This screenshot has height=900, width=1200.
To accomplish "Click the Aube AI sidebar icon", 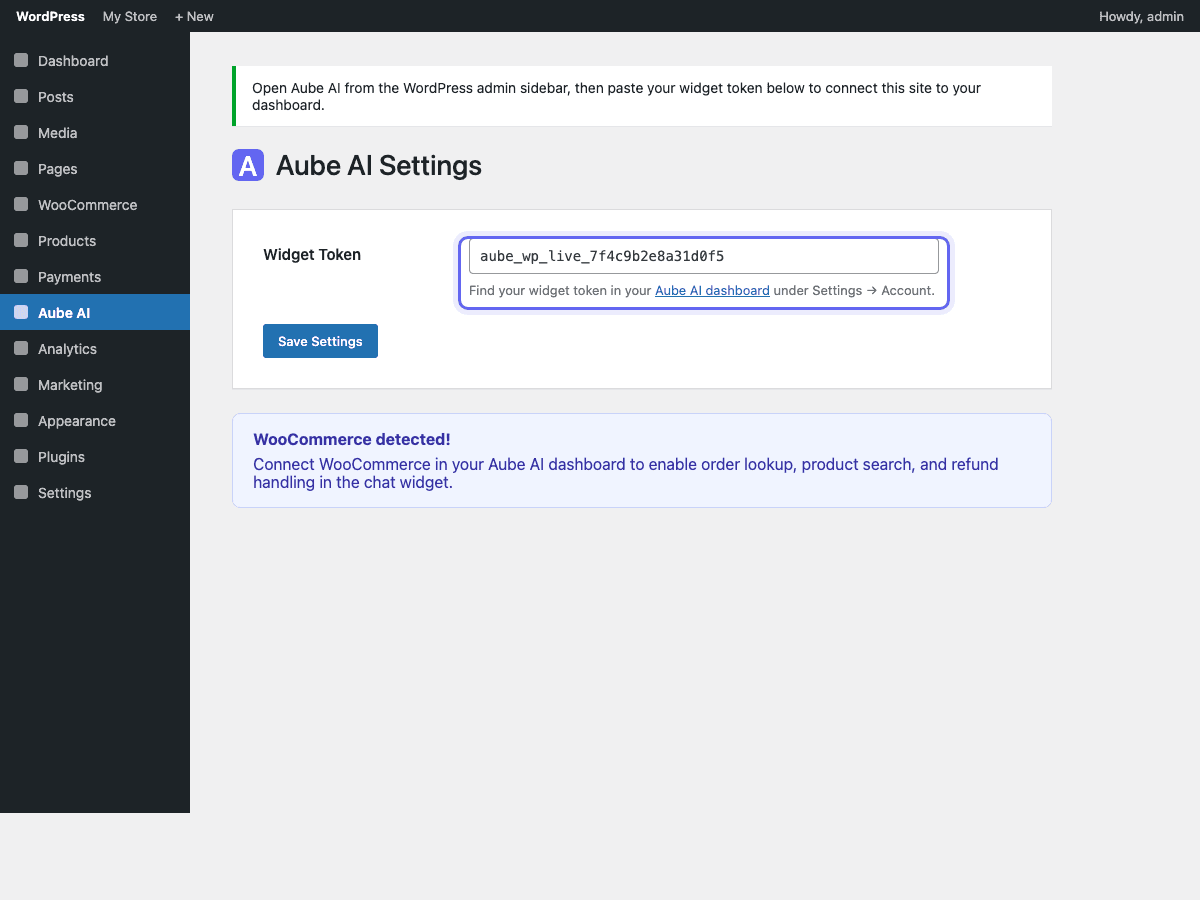I will pyautogui.click(x=21, y=313).
